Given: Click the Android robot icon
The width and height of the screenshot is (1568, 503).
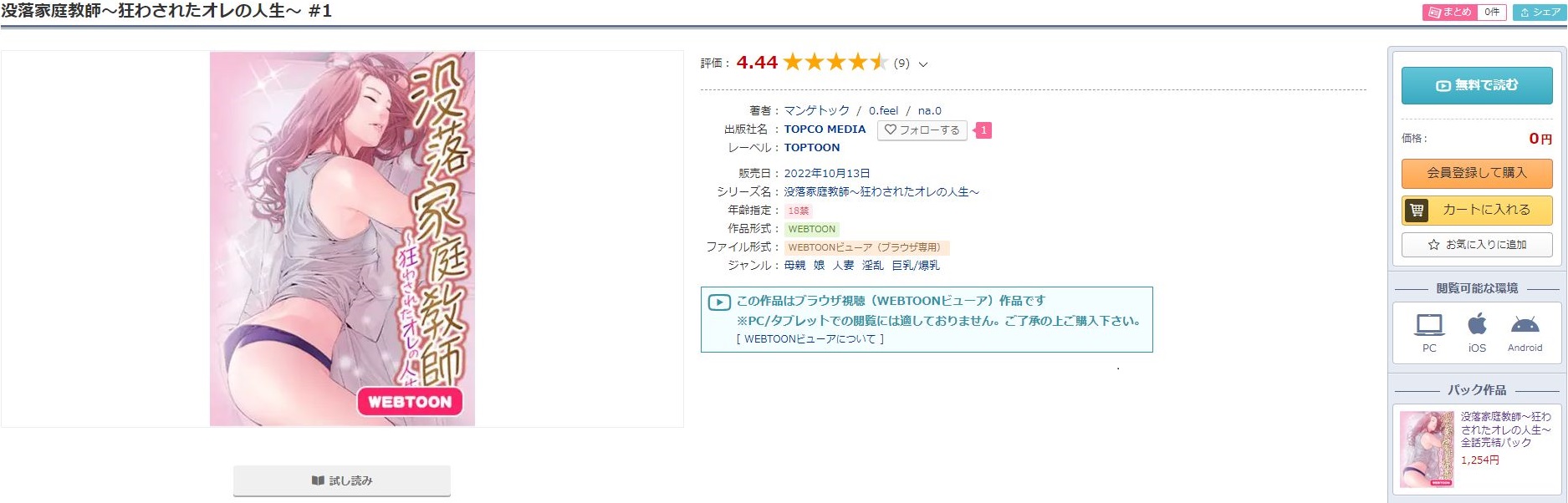Looking at the screenshot, I should click(1525, 325).
